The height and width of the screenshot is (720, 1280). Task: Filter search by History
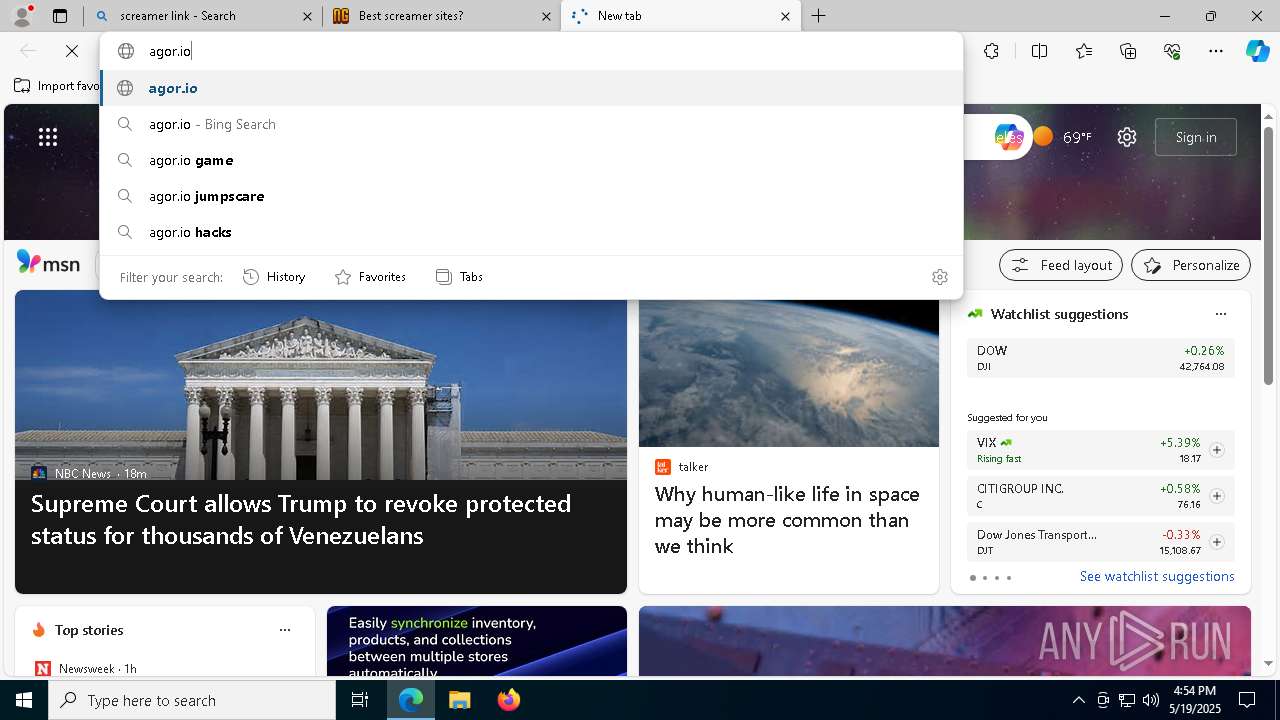[274, 277]
